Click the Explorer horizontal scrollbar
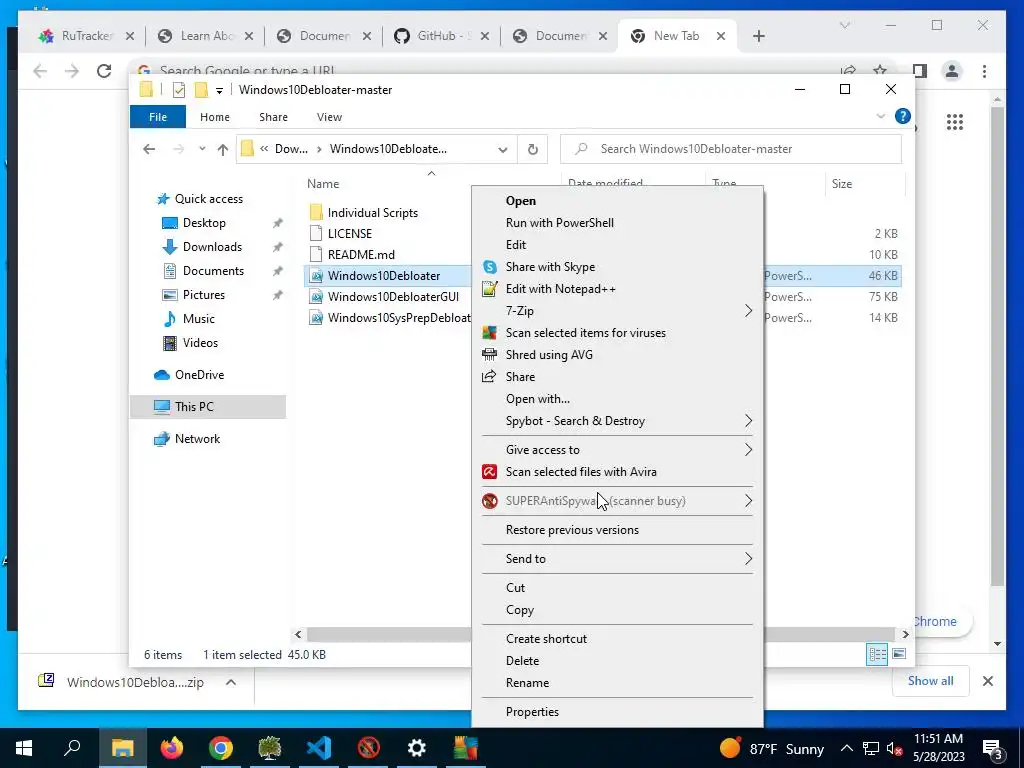 tap(601, 634)
